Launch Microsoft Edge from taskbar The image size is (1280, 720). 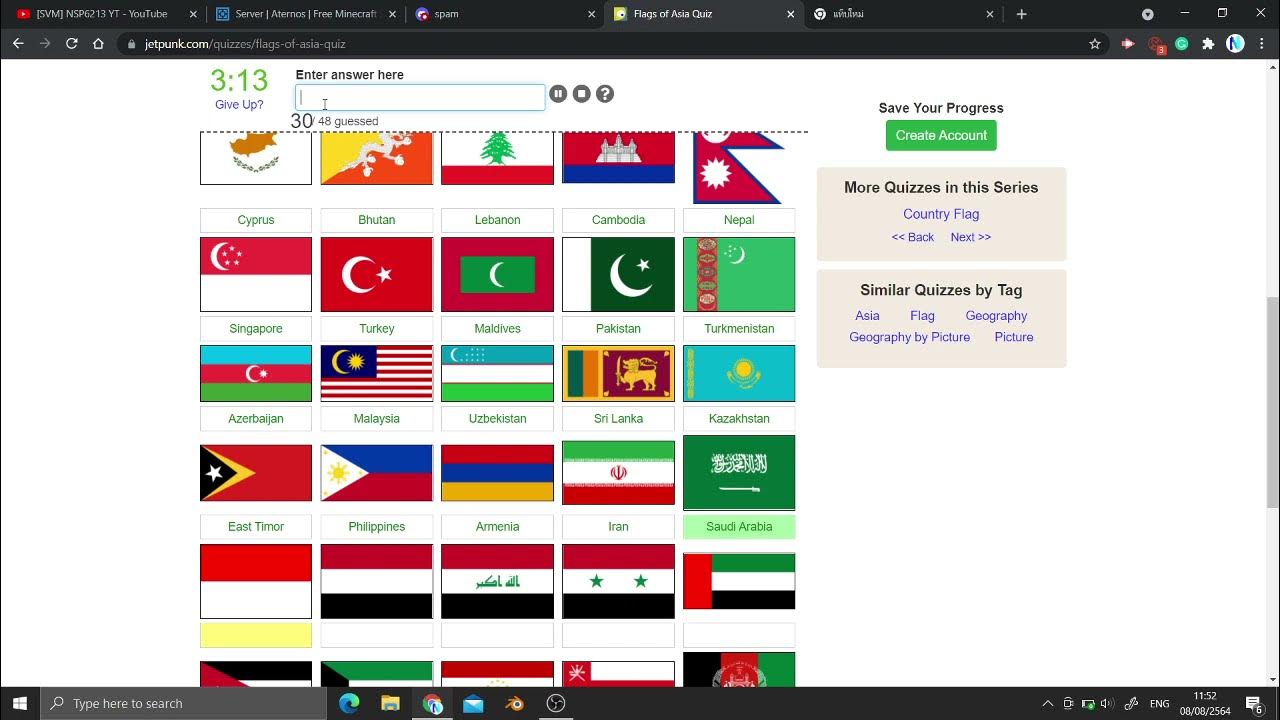click(x=349, y=703)
